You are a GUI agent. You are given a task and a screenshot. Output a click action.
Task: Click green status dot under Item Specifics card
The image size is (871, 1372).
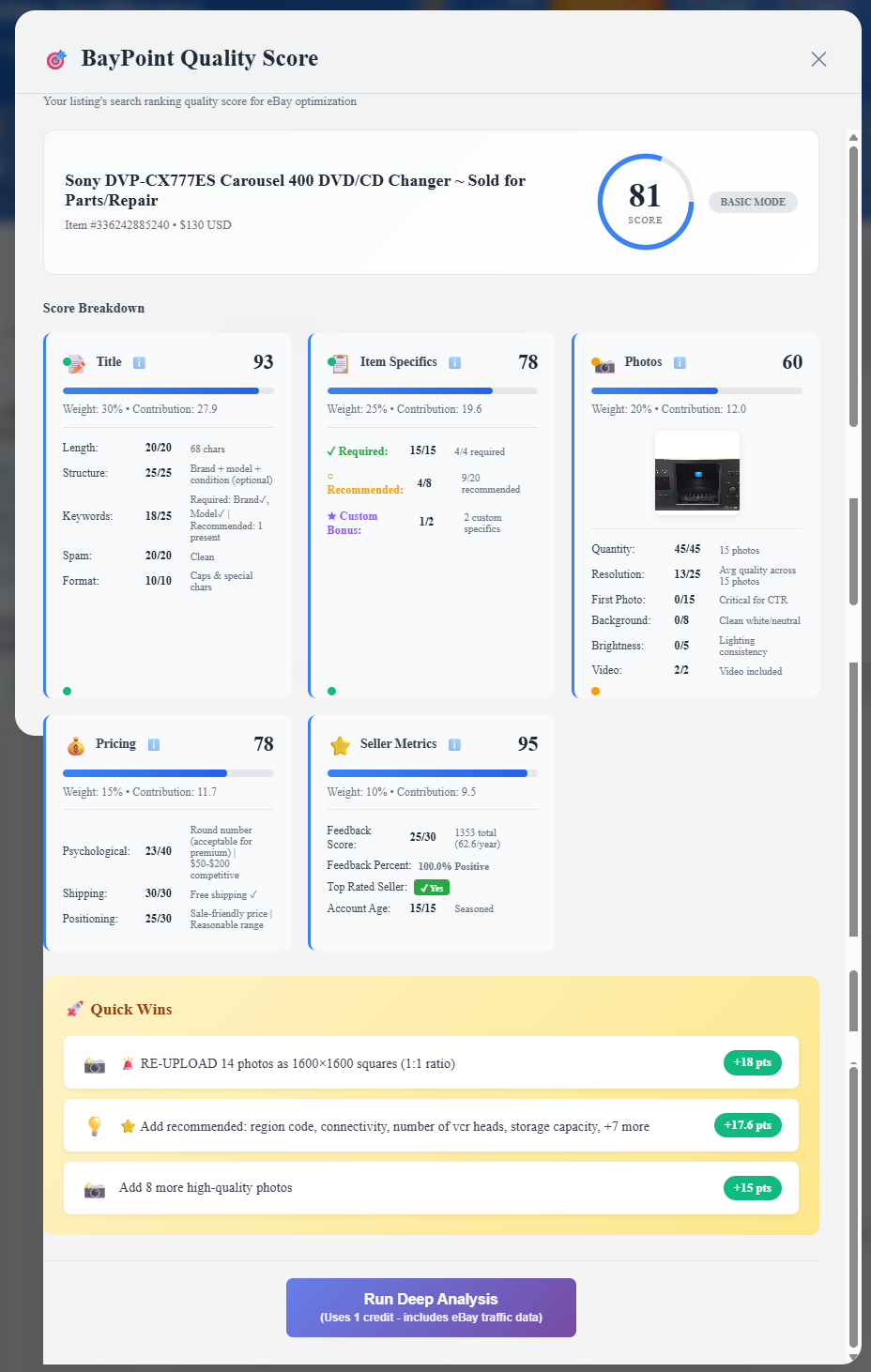click(x=331, y=691)
